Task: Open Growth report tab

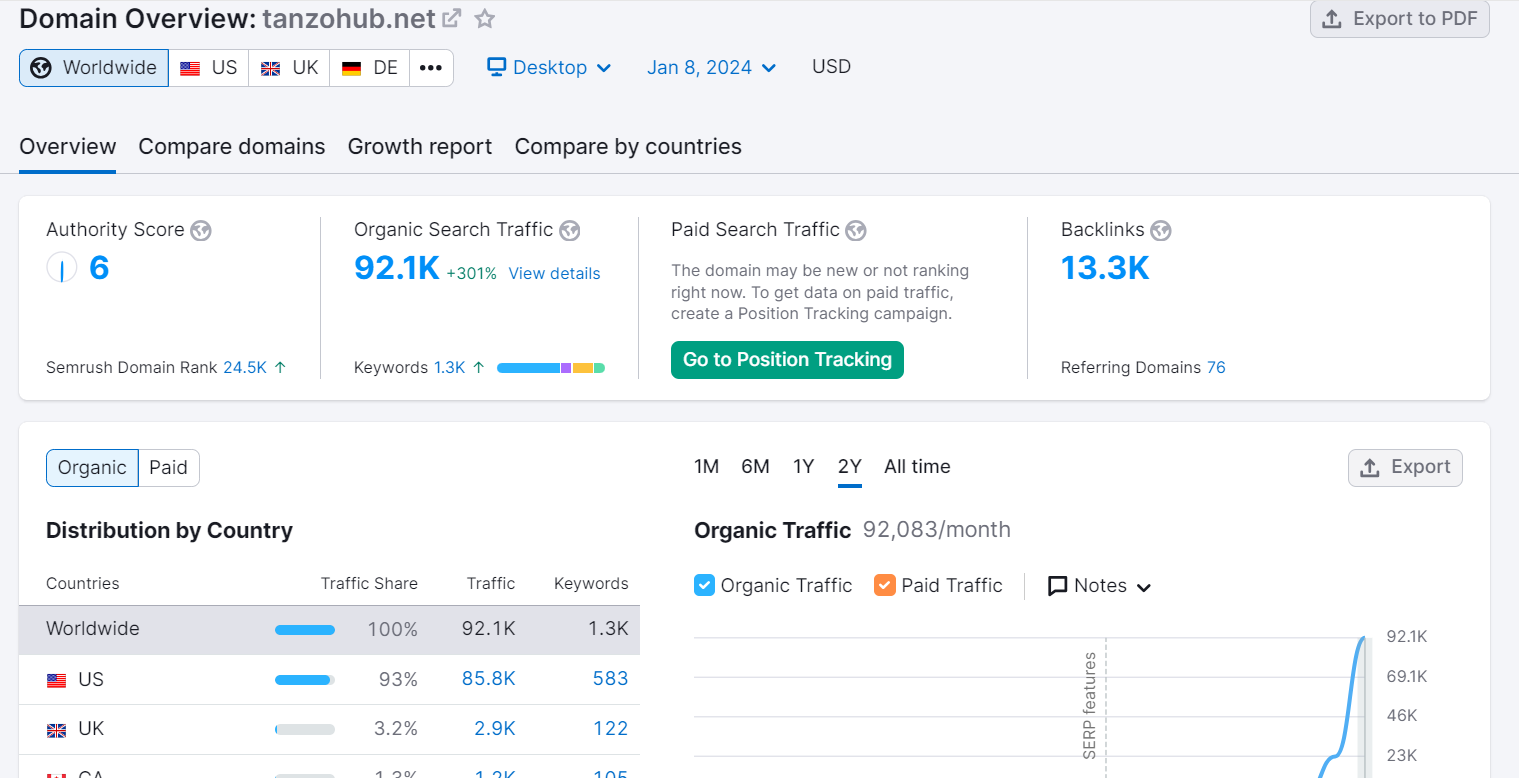Action: click(x=420, y=146)
